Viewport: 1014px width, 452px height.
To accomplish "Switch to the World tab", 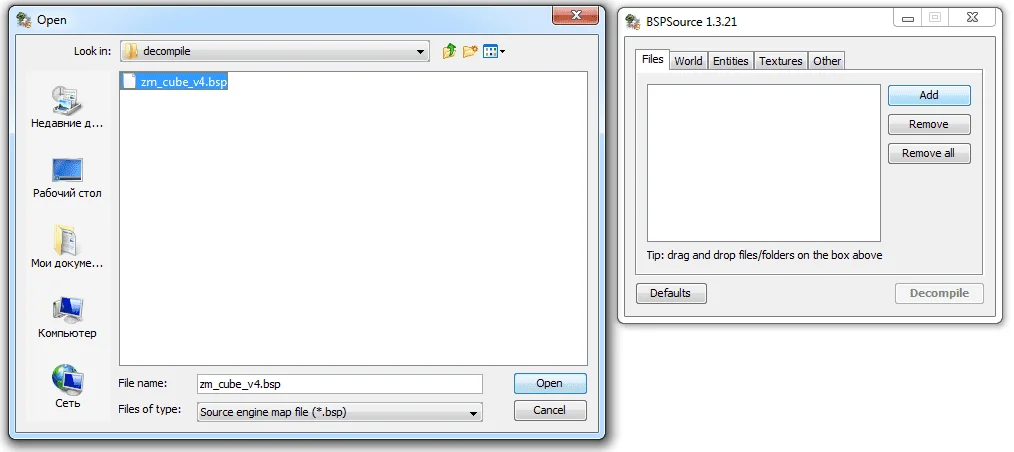I will [x=688, y=61].
